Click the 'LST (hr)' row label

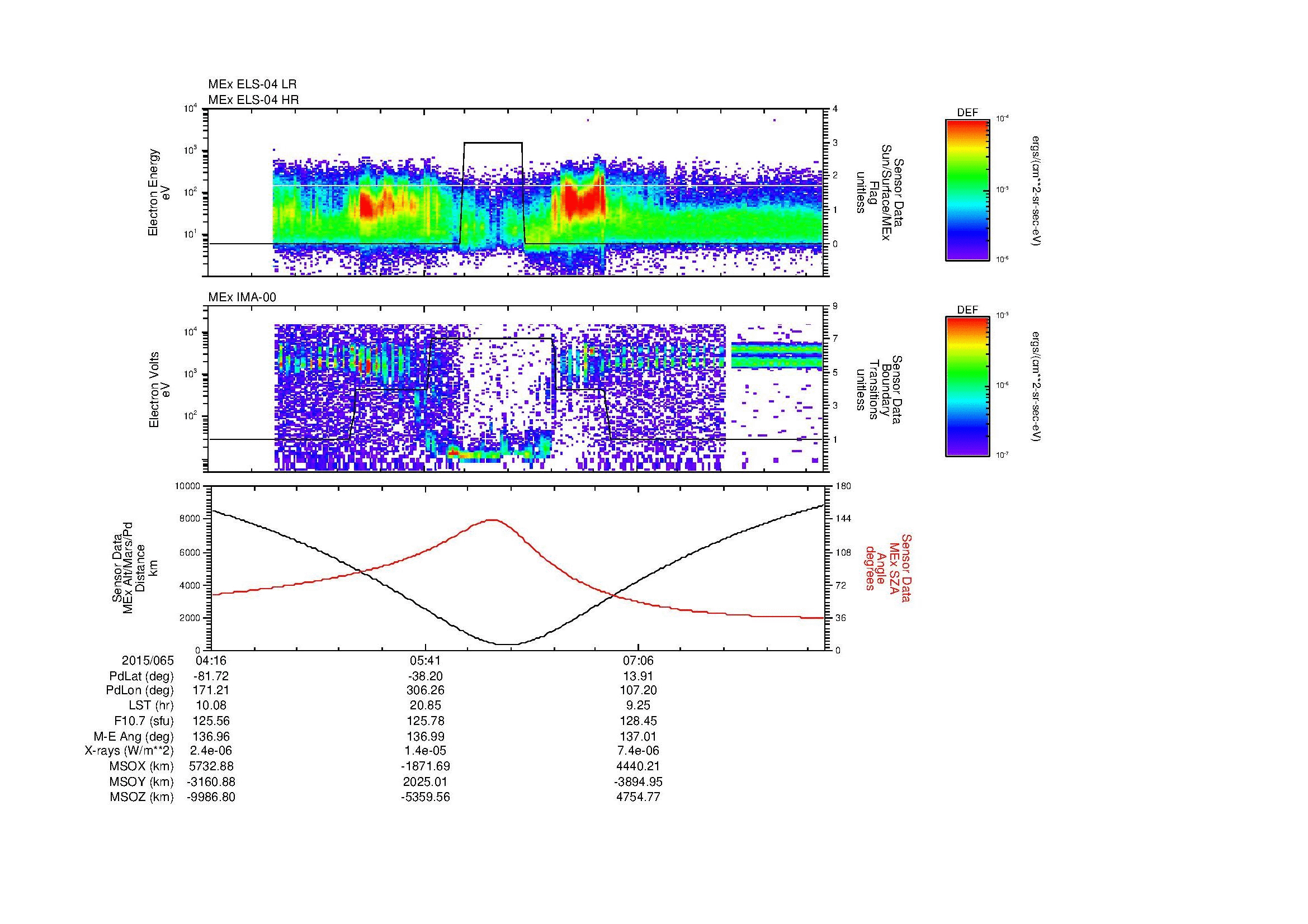[x=151, y=705]
